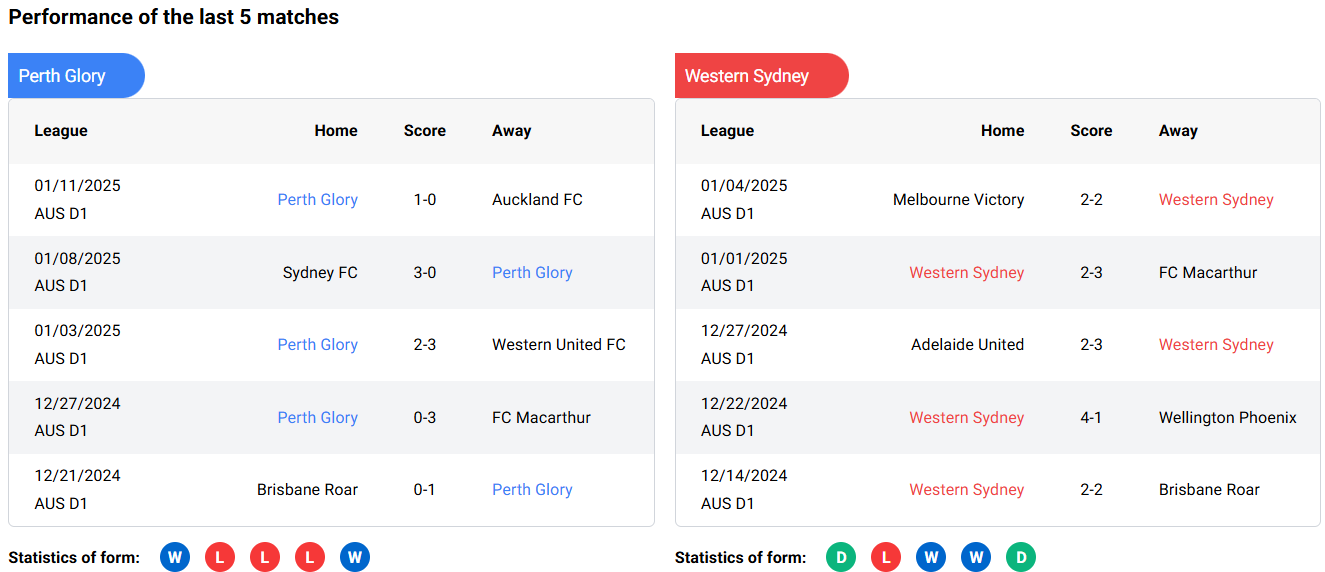Viewport: 1325px width, 572px height.
Task: Click the 3-0 score of Sydney FC match
Action: pyautogui.click(x=425, y=272)
